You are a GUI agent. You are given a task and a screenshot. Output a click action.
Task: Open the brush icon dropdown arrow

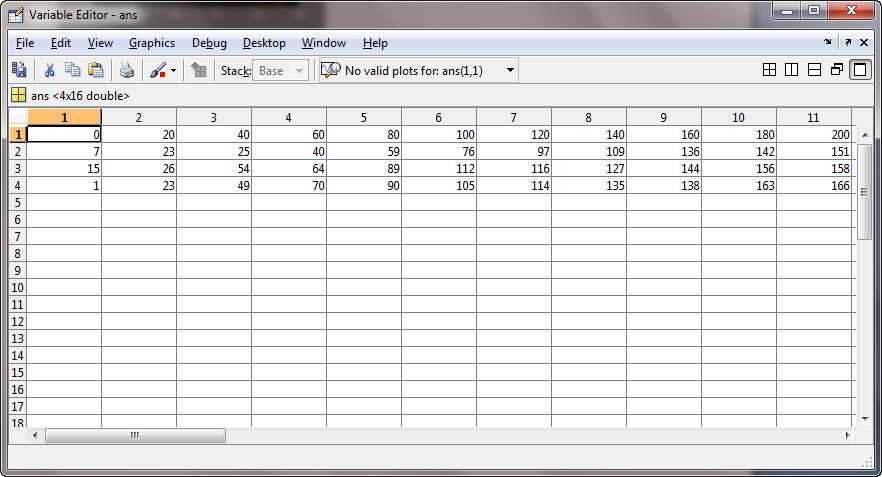click(x=173, y=71)
